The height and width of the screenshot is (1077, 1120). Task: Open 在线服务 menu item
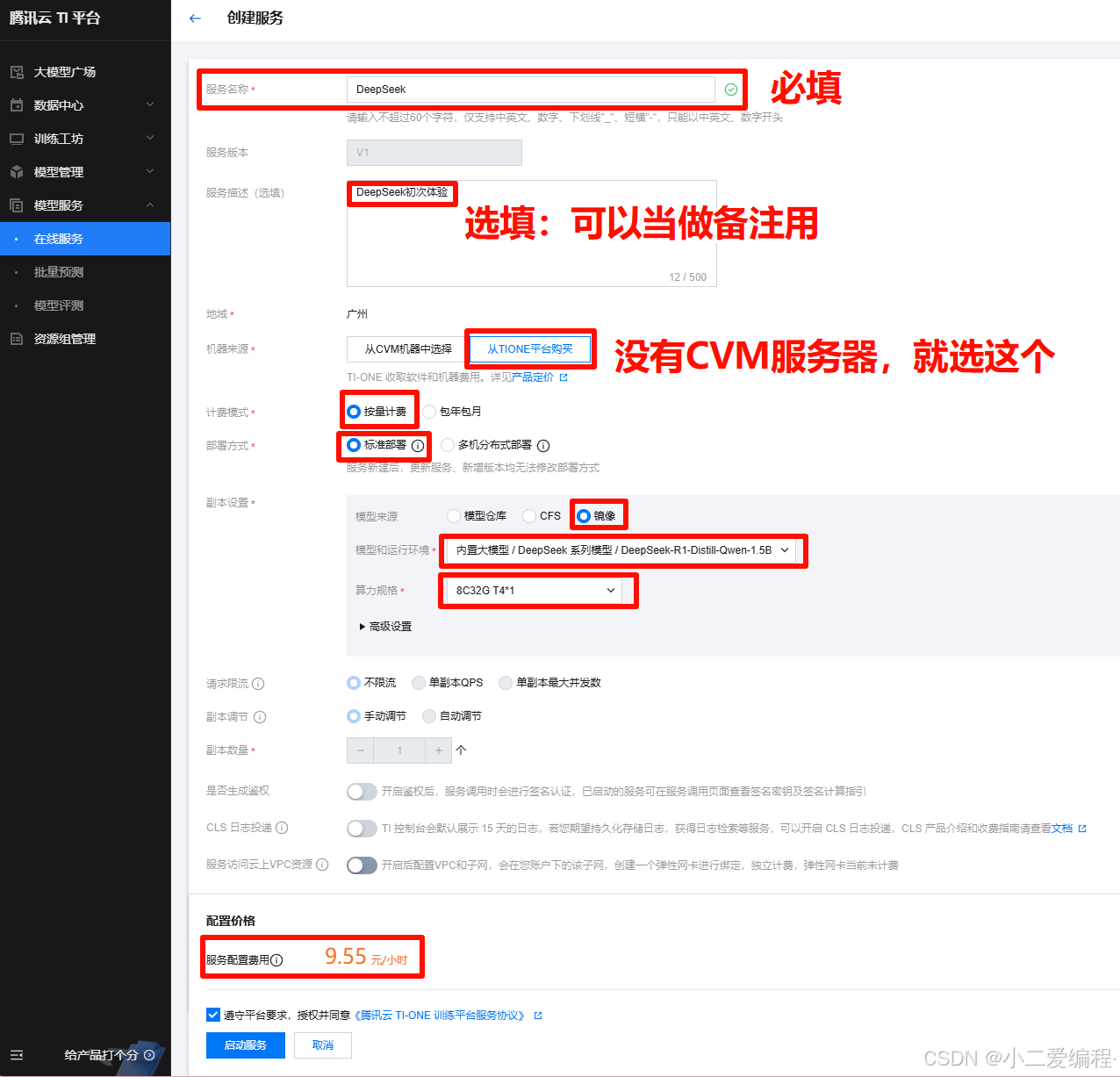tap(85, 239)
